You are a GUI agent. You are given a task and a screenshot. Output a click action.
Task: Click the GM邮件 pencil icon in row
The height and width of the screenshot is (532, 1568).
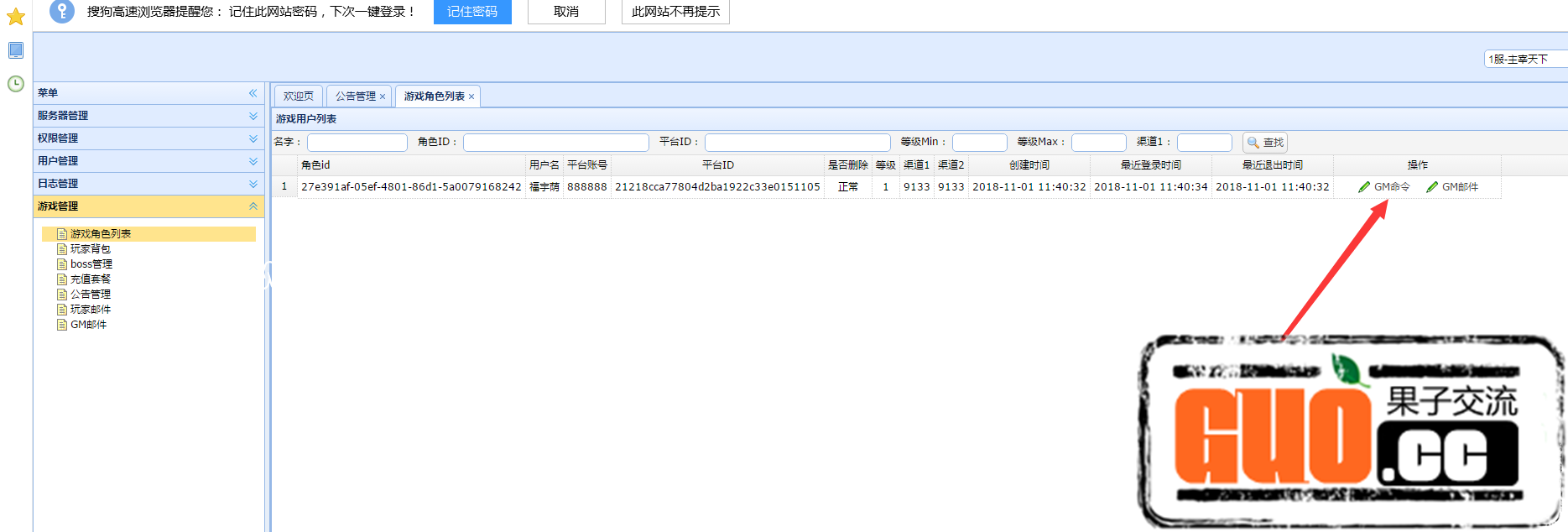pos(1432,187)
